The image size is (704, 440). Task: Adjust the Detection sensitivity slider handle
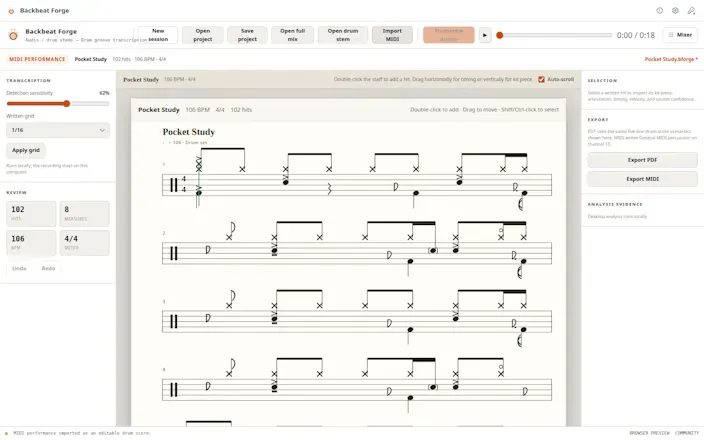coord(66,104)
